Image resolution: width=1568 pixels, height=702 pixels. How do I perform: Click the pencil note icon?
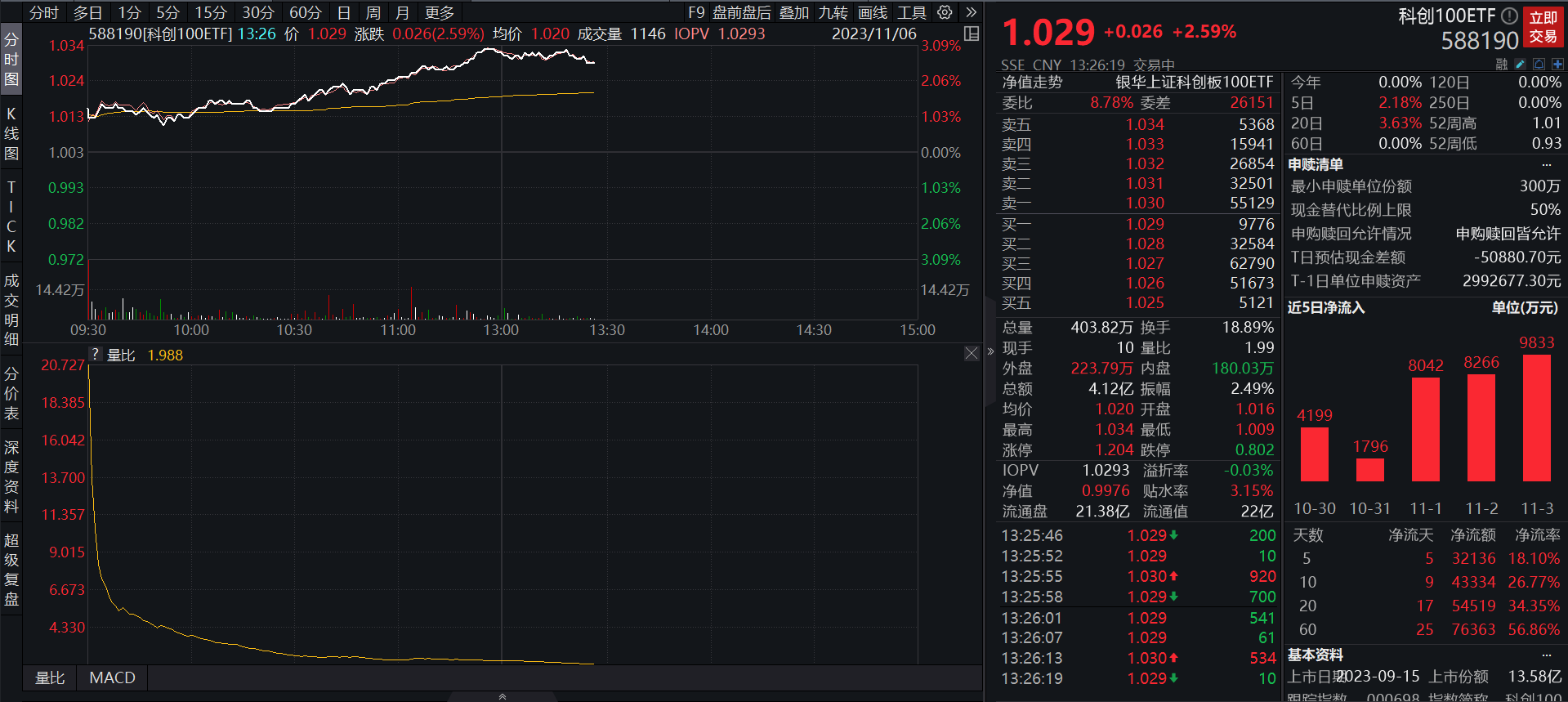click(x=1520, y=64)
